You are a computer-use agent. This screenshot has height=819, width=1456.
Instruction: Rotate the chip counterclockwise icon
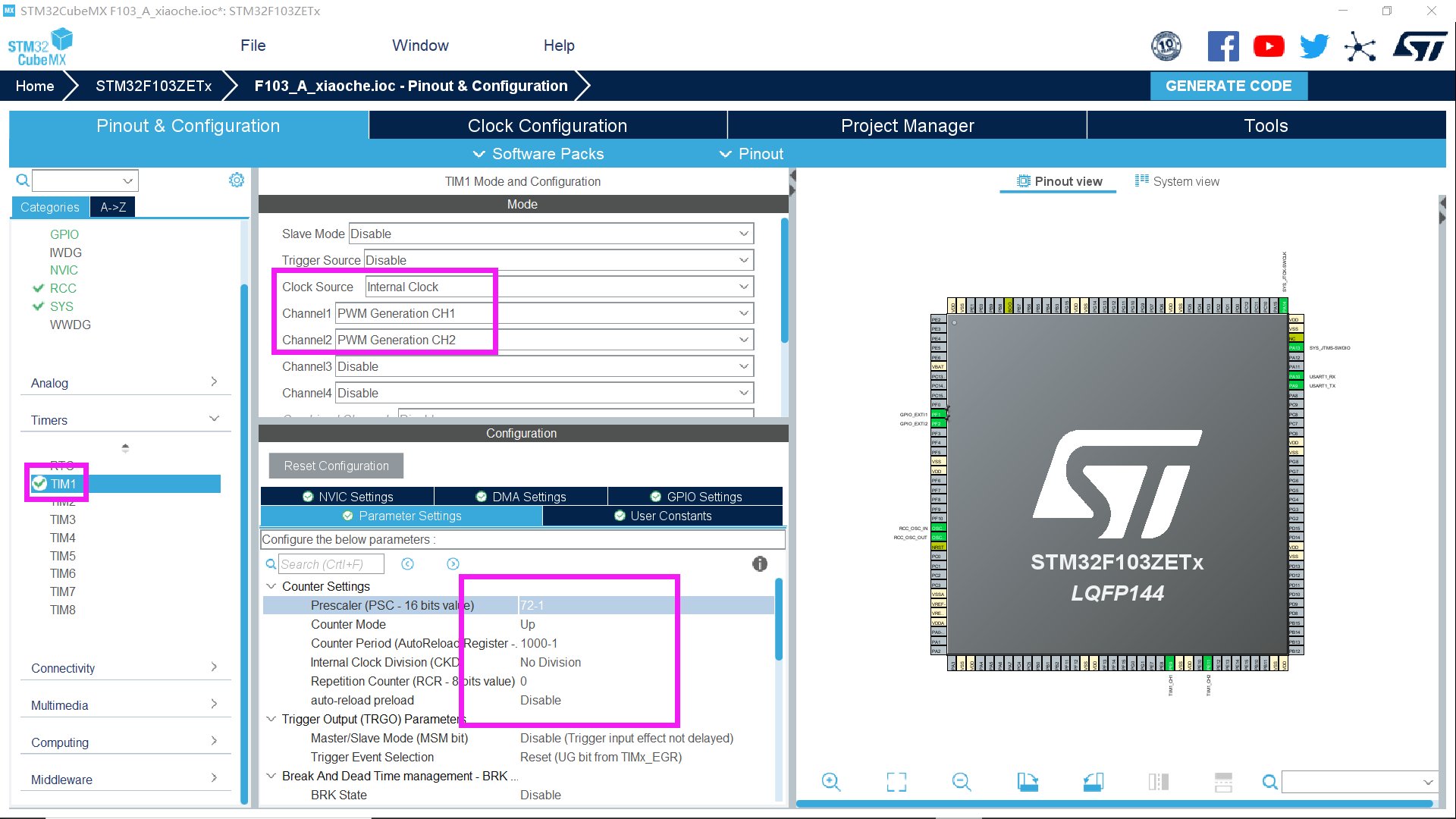(1093, 782)
